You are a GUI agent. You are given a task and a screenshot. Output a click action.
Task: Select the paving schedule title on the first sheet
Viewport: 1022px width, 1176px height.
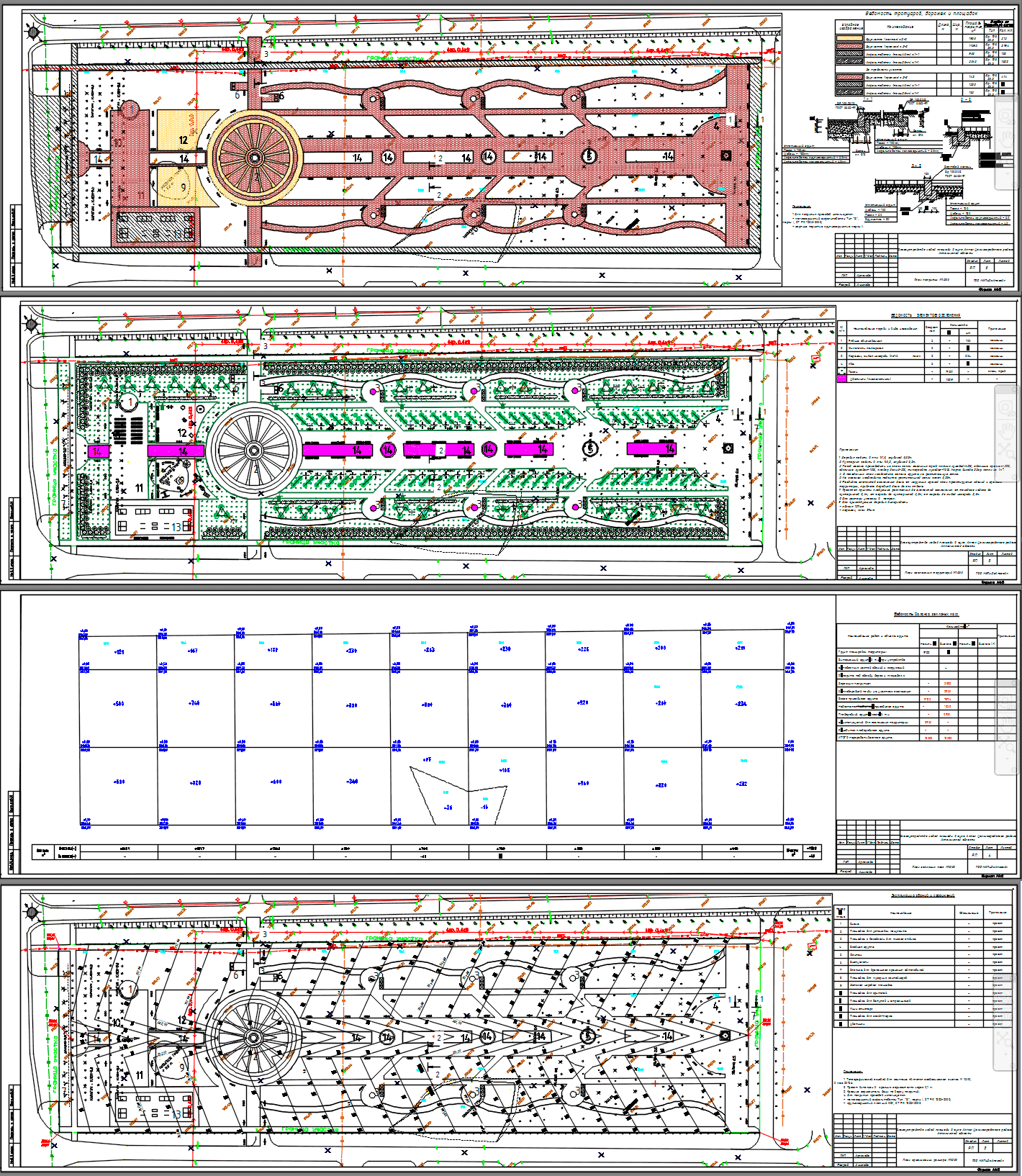click(x=921, y=14)
